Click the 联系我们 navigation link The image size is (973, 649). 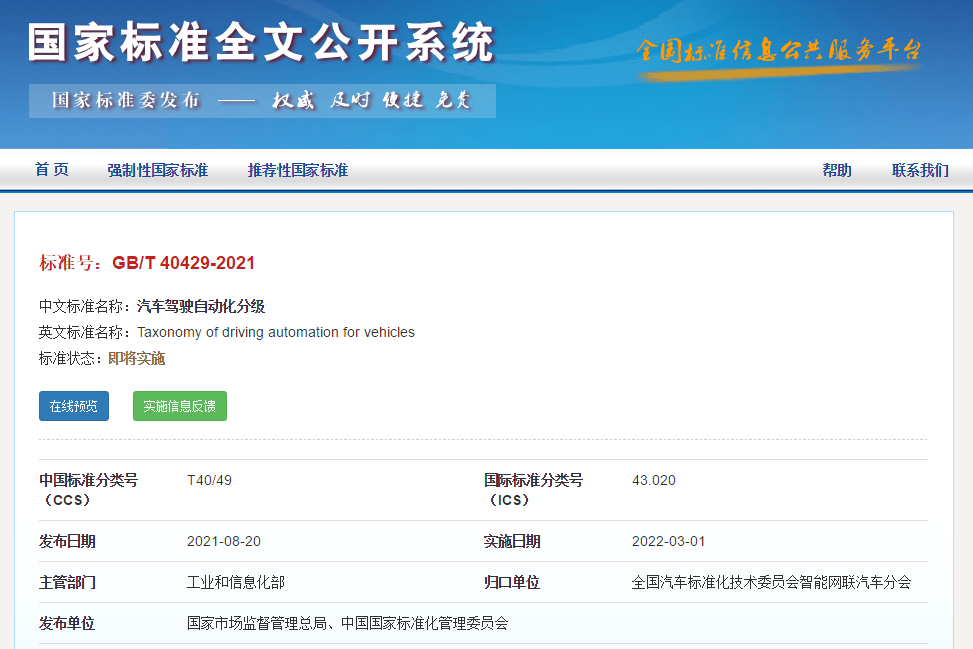[x=920, y=170]
